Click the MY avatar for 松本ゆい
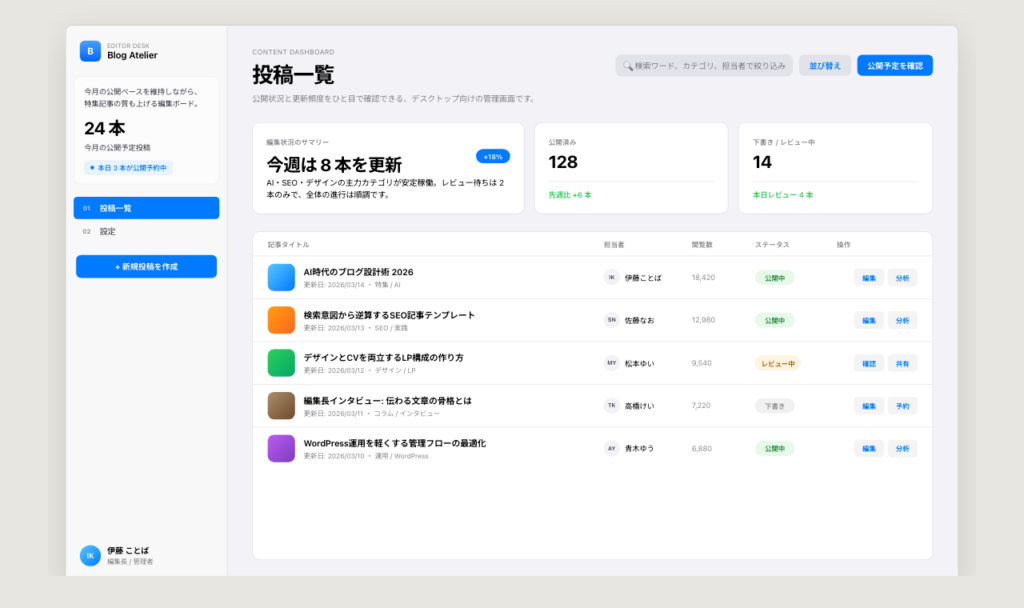Viewport: 1024px width, 608px height. click(611, 363)
